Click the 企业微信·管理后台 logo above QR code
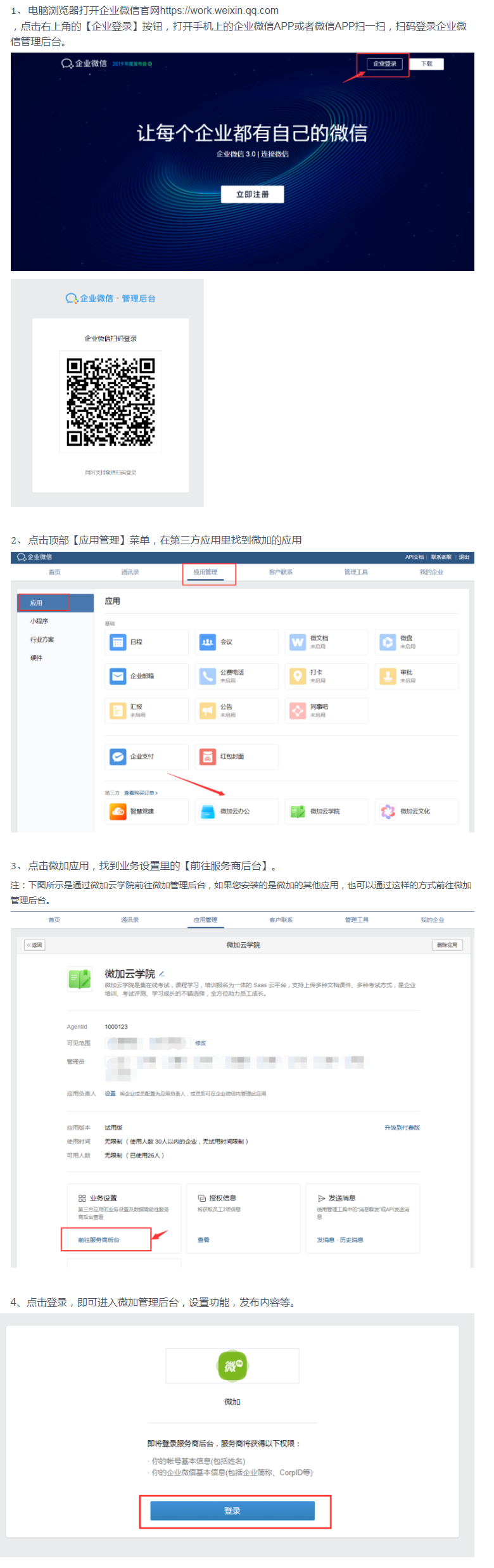Screen dimensions: 494x1568 click(111, 298)
